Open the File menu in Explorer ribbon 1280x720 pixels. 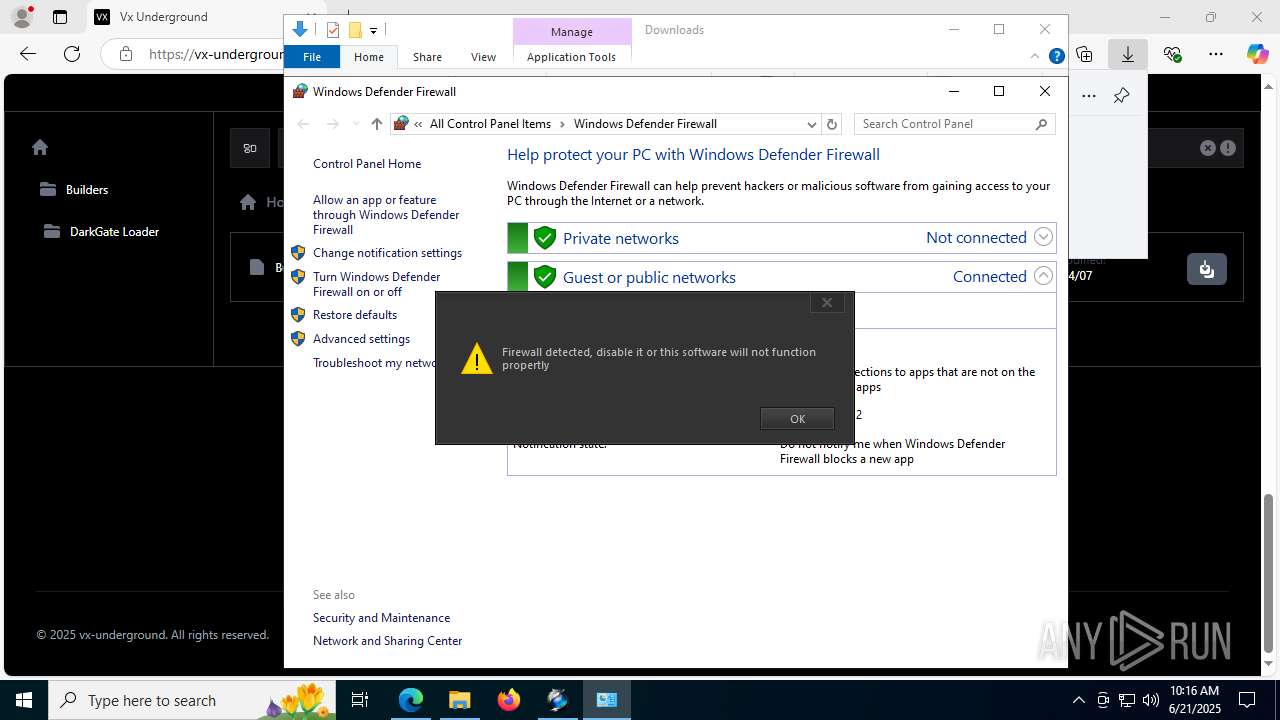(312, 57)
